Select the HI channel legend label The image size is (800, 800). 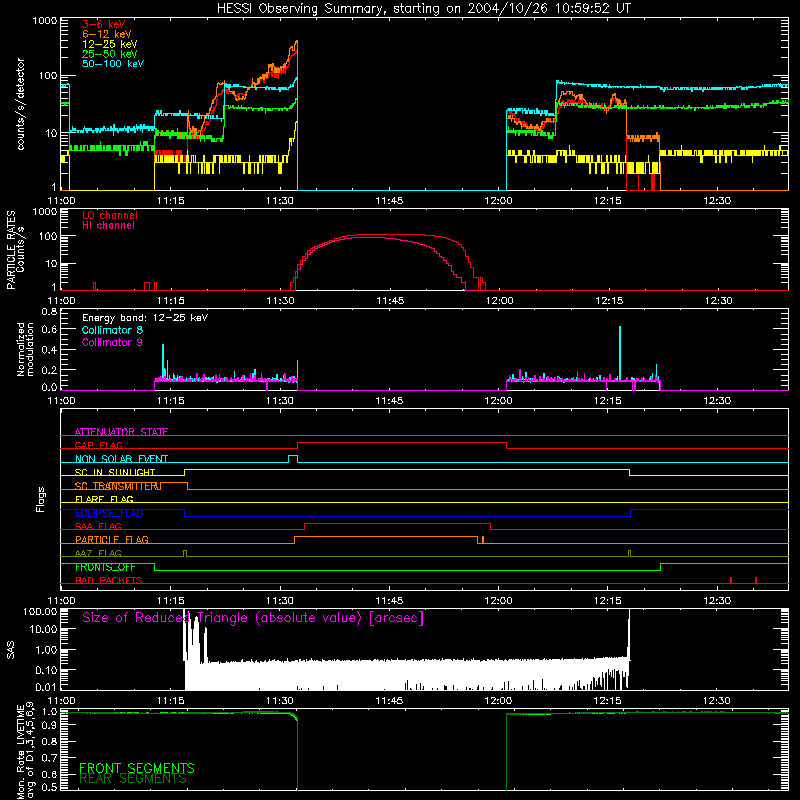[108, 226]
